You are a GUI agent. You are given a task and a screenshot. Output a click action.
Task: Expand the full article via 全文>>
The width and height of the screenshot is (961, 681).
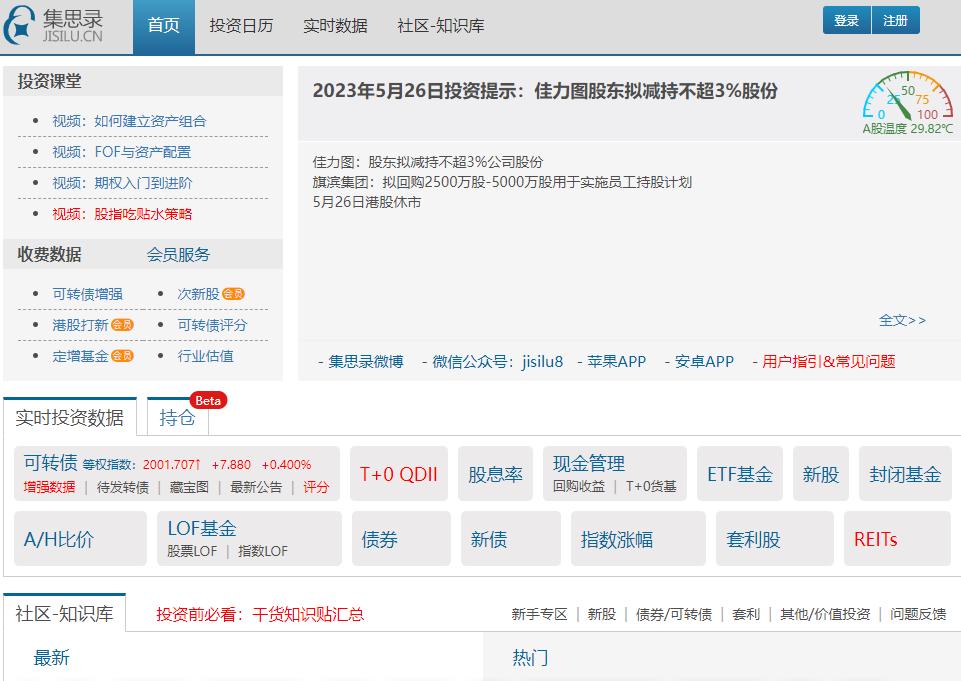(900, 318)
